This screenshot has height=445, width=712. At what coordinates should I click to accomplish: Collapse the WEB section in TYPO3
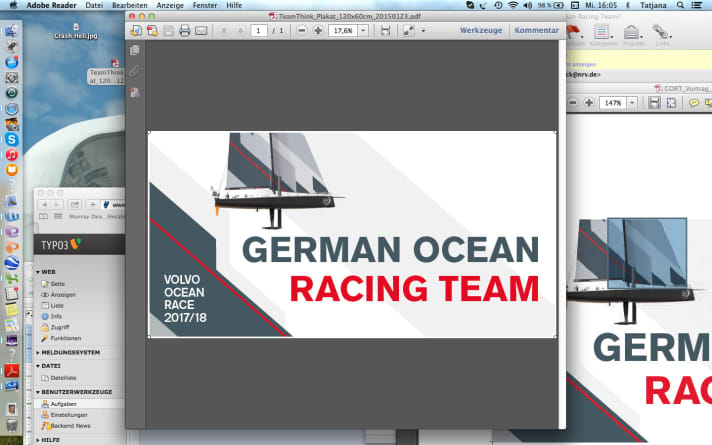click(38, 272)
